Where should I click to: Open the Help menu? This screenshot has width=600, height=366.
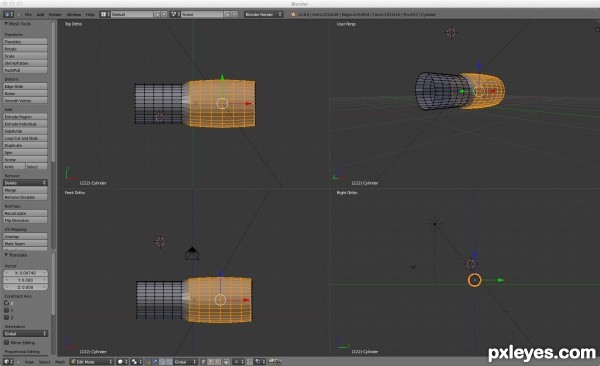pos(90,14)
